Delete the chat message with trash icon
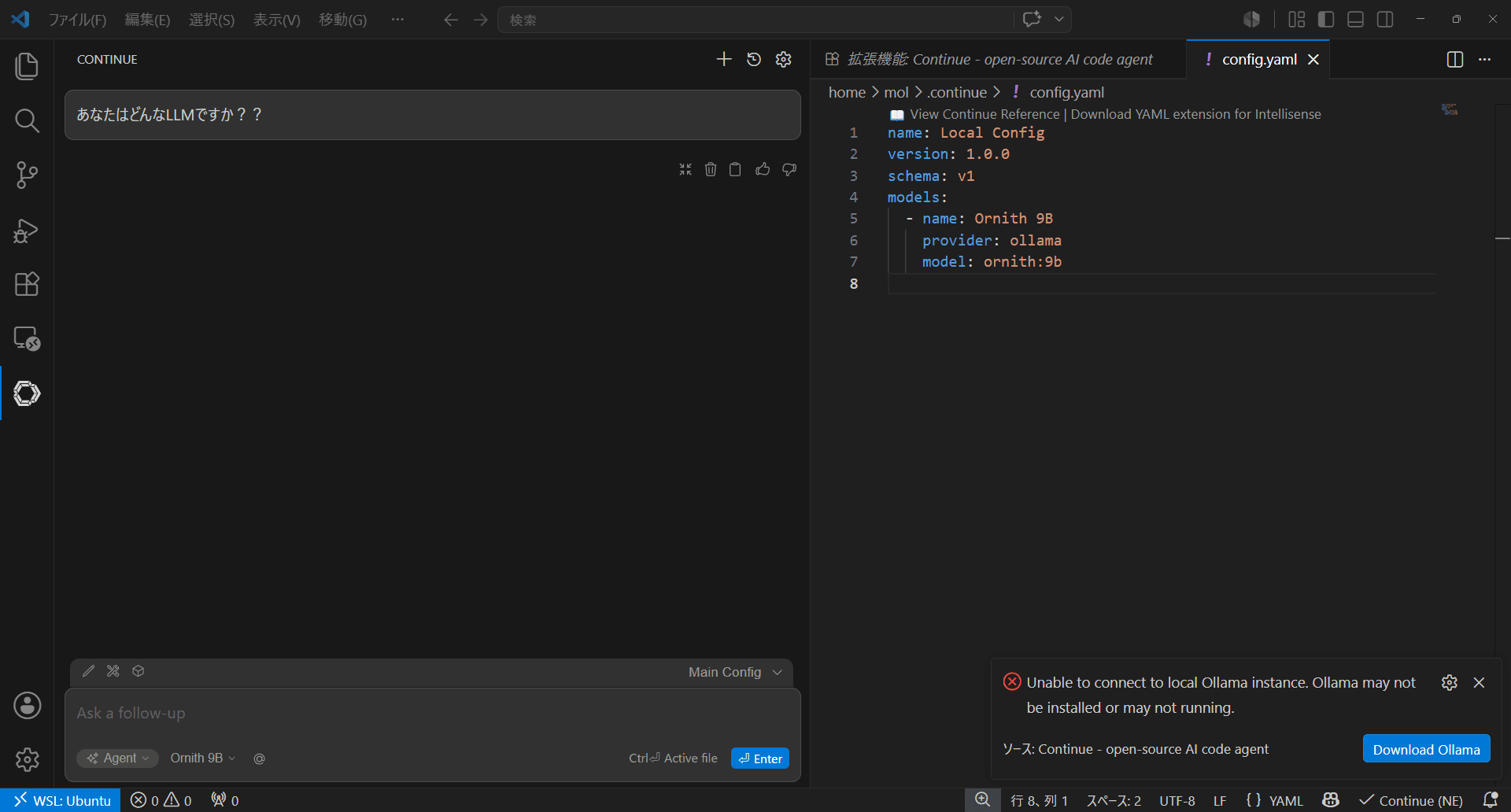The image size is (1511, 812). tap(711, 169)
